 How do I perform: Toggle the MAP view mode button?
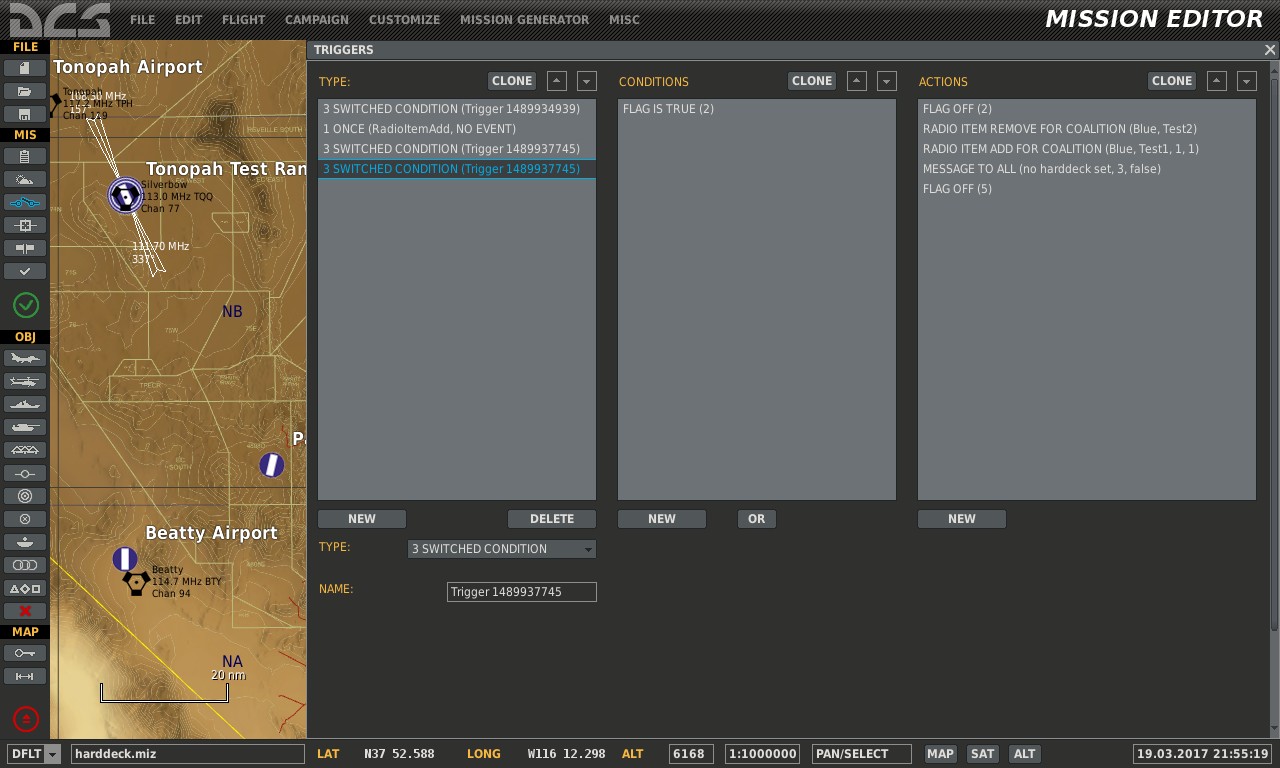940,754
